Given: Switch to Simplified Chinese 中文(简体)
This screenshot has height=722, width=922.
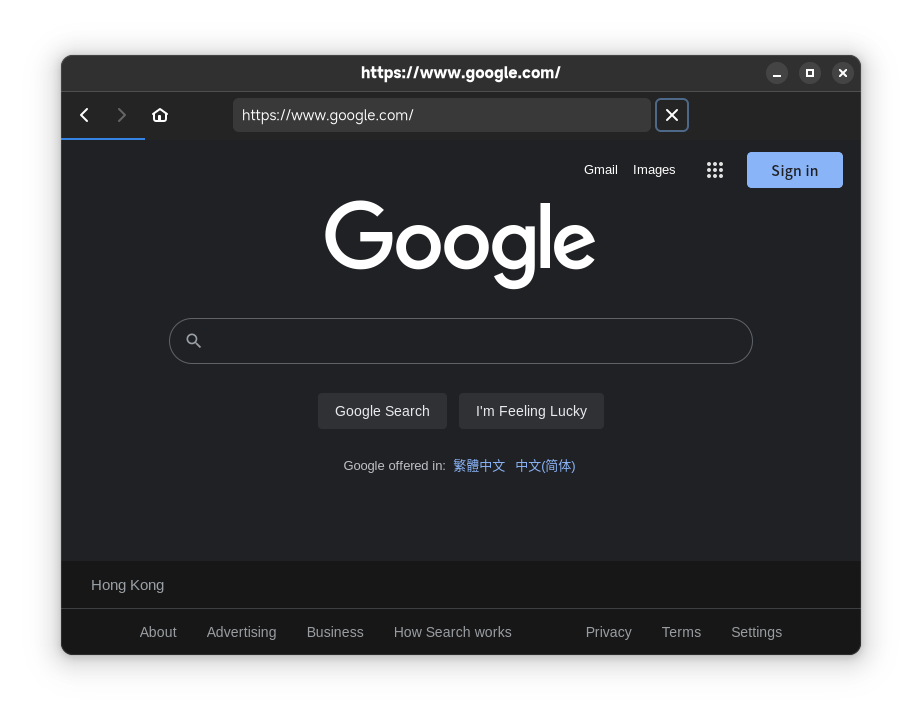Looking at the screenshot, I should (x=545, y=466).
